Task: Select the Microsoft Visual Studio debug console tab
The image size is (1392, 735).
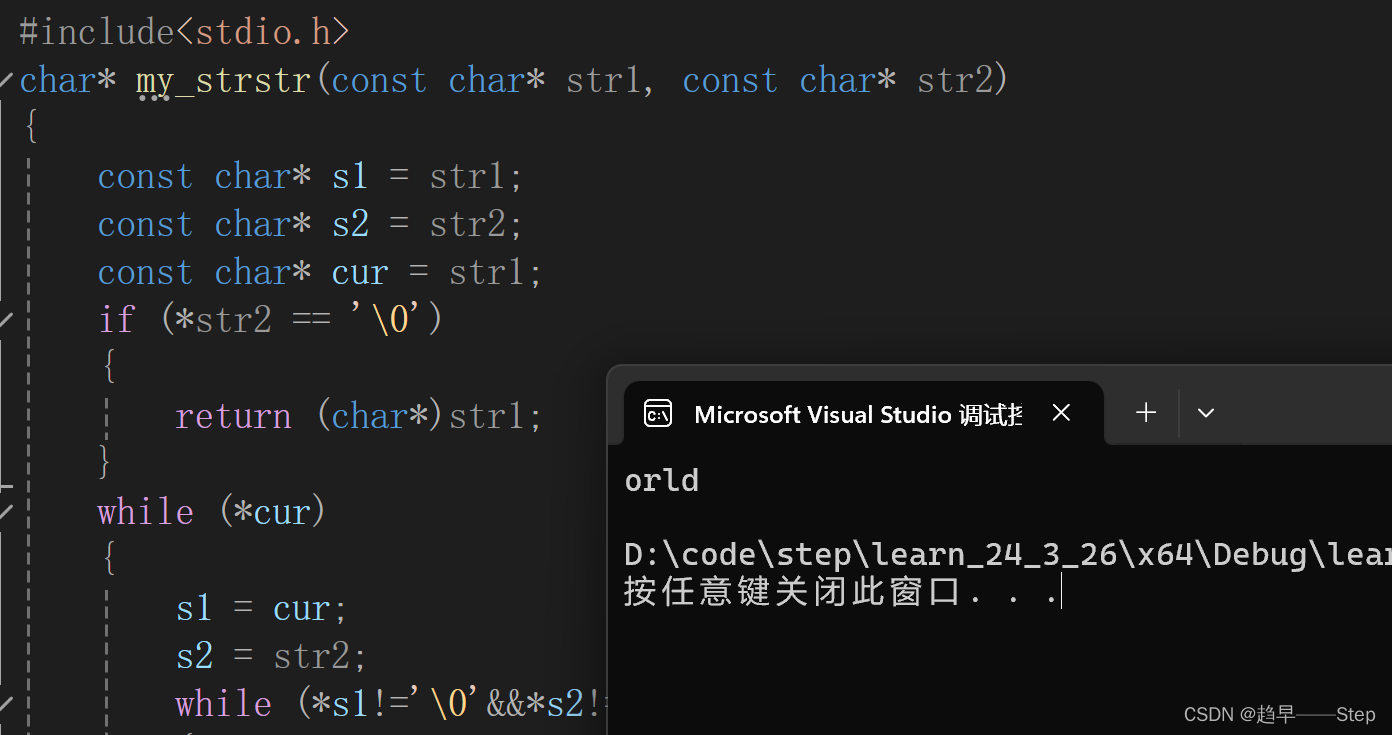Action: (864, 413)
